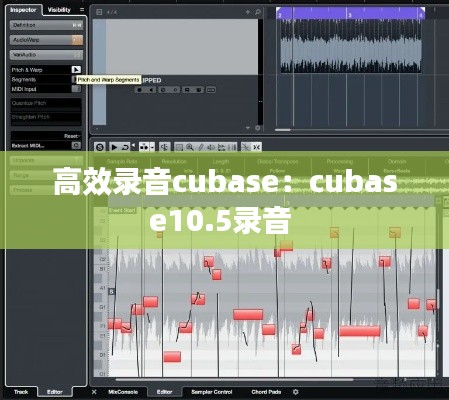
Task: Click the Quantize Pitch slider
Action: point(46,105)
